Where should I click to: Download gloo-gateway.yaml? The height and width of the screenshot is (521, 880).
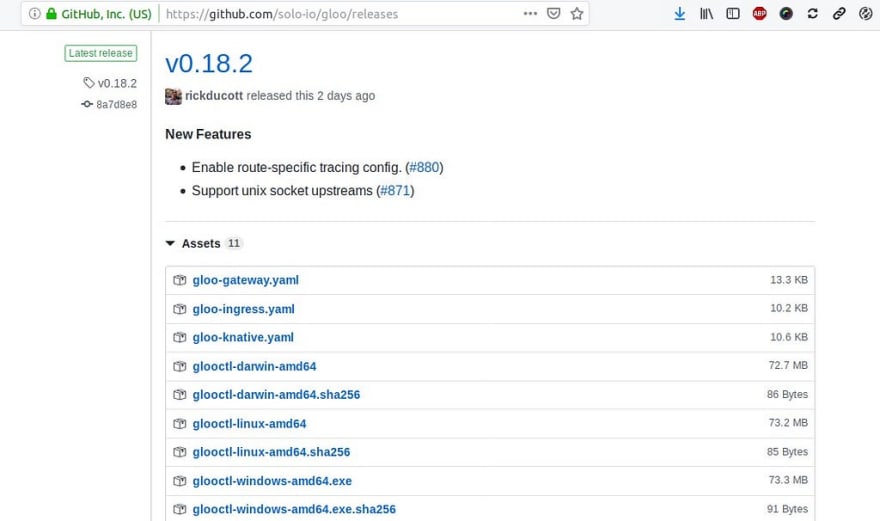[x=245, y=280]
